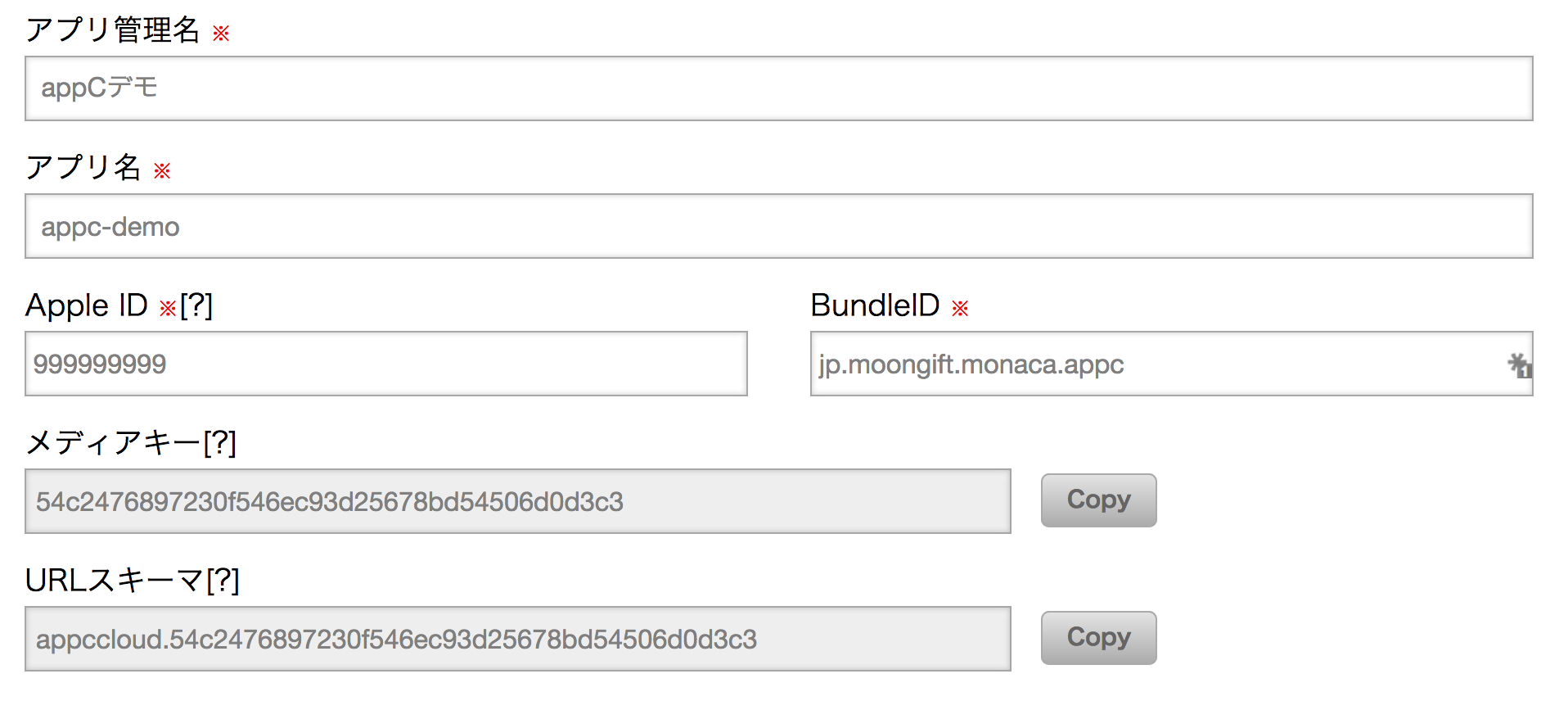Click the メディアキー label text
The height and width of the screenshot is (701, 1568).
[113, 443]
